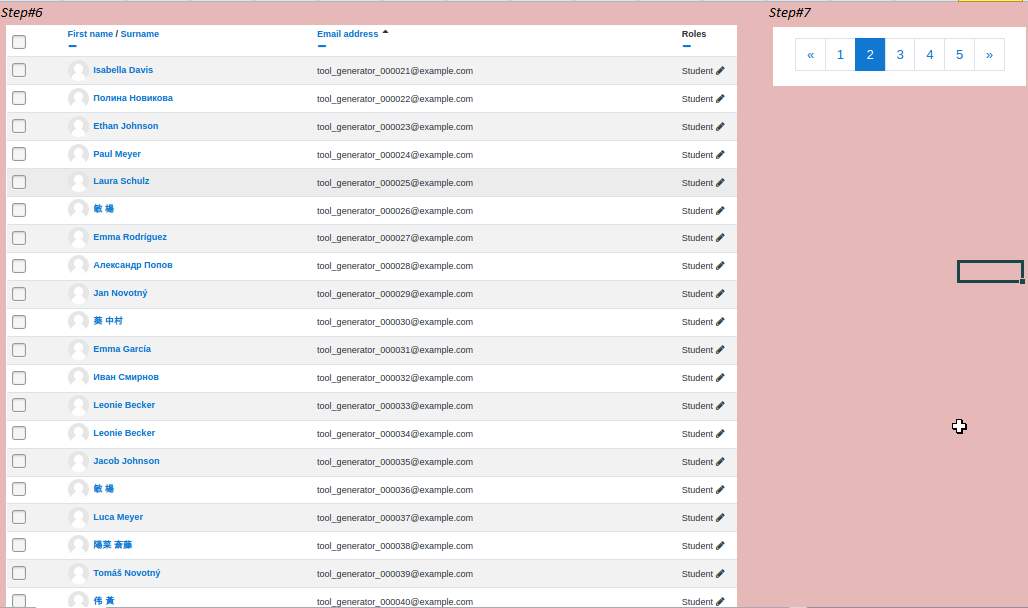1028x608 pixels.
Task: Collapse the First name / Surname column
Action: [x=72, y=46]
